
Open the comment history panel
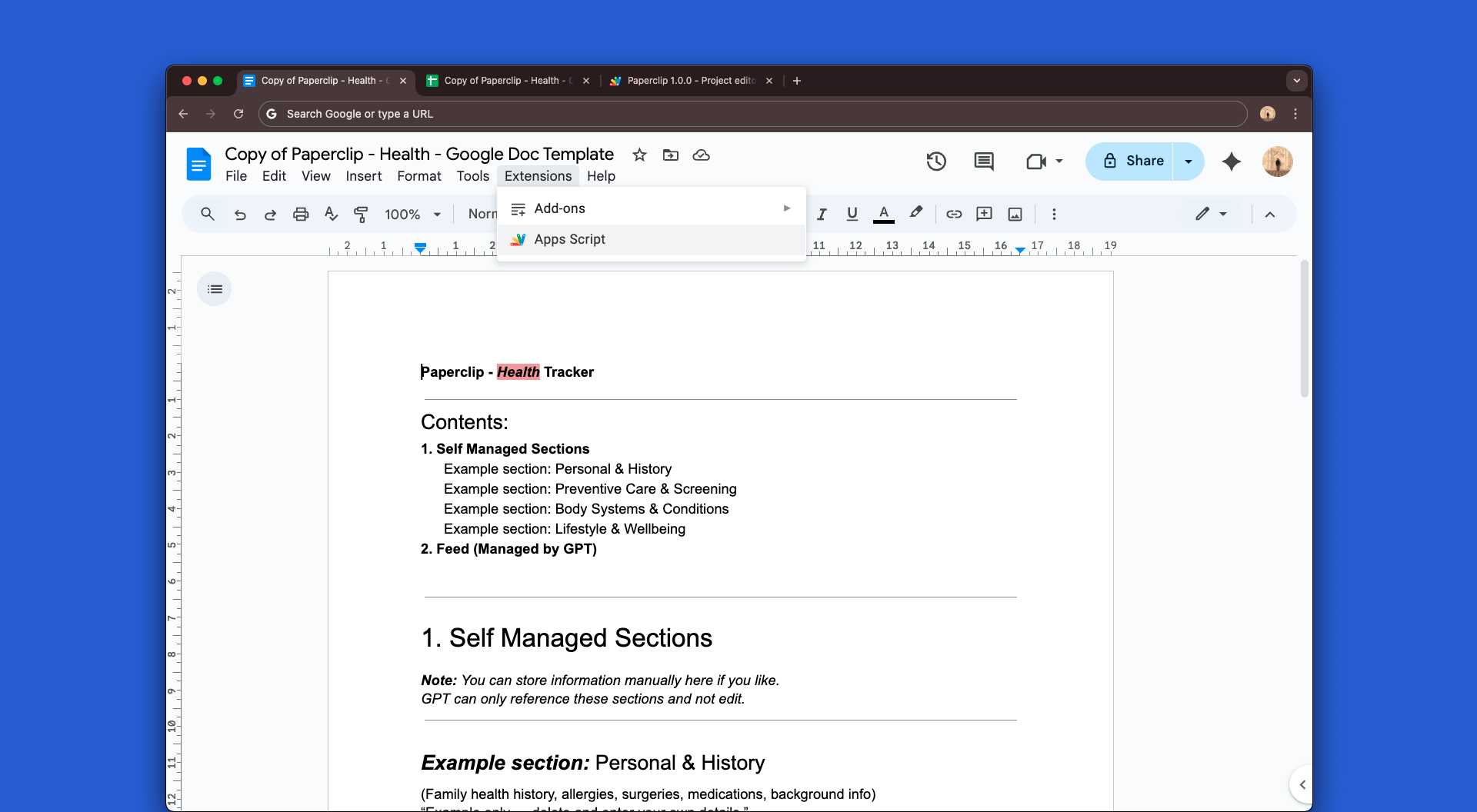pos(984,161)
